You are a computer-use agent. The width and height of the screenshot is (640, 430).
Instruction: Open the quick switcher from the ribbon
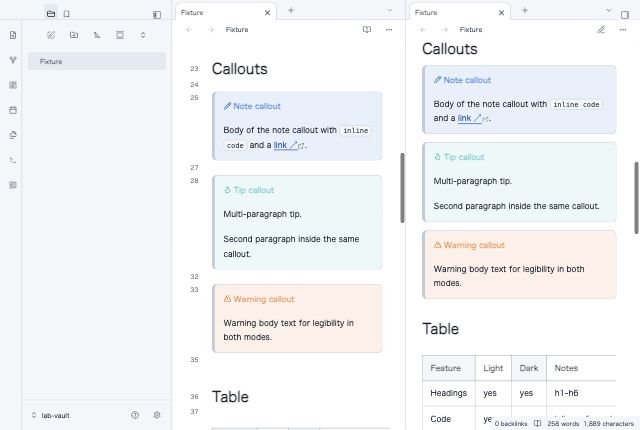tap(13, 35)
